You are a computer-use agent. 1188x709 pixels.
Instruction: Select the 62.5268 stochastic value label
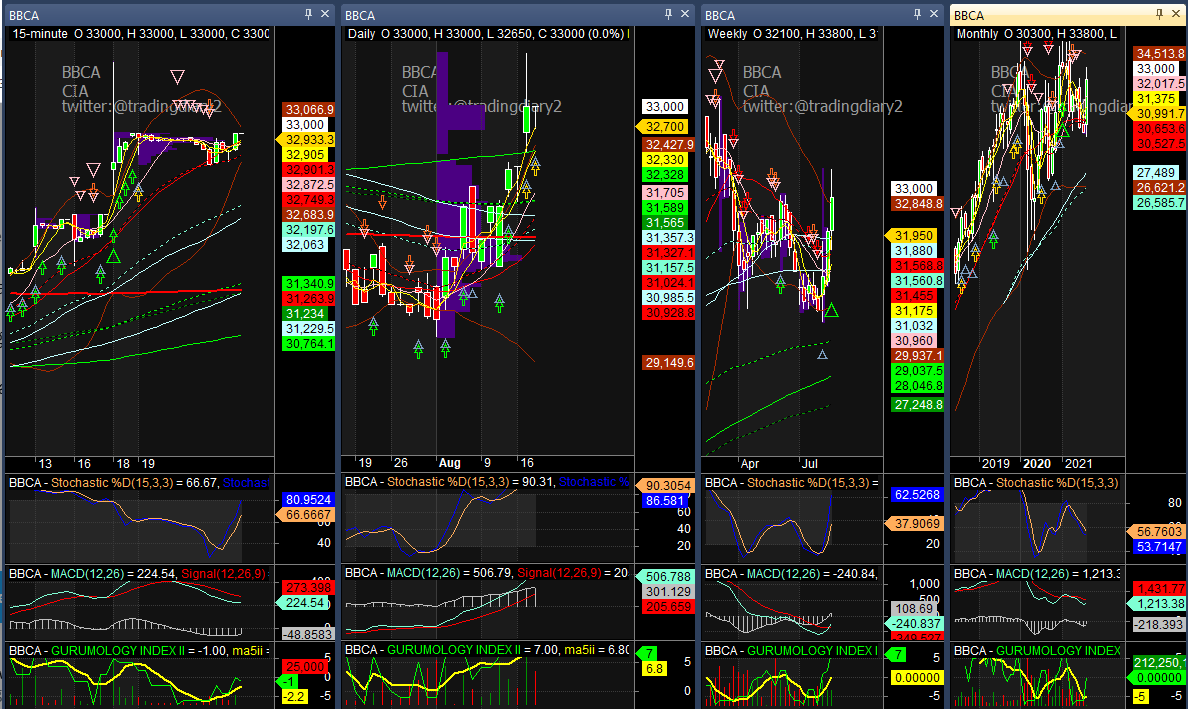[918, 495]
